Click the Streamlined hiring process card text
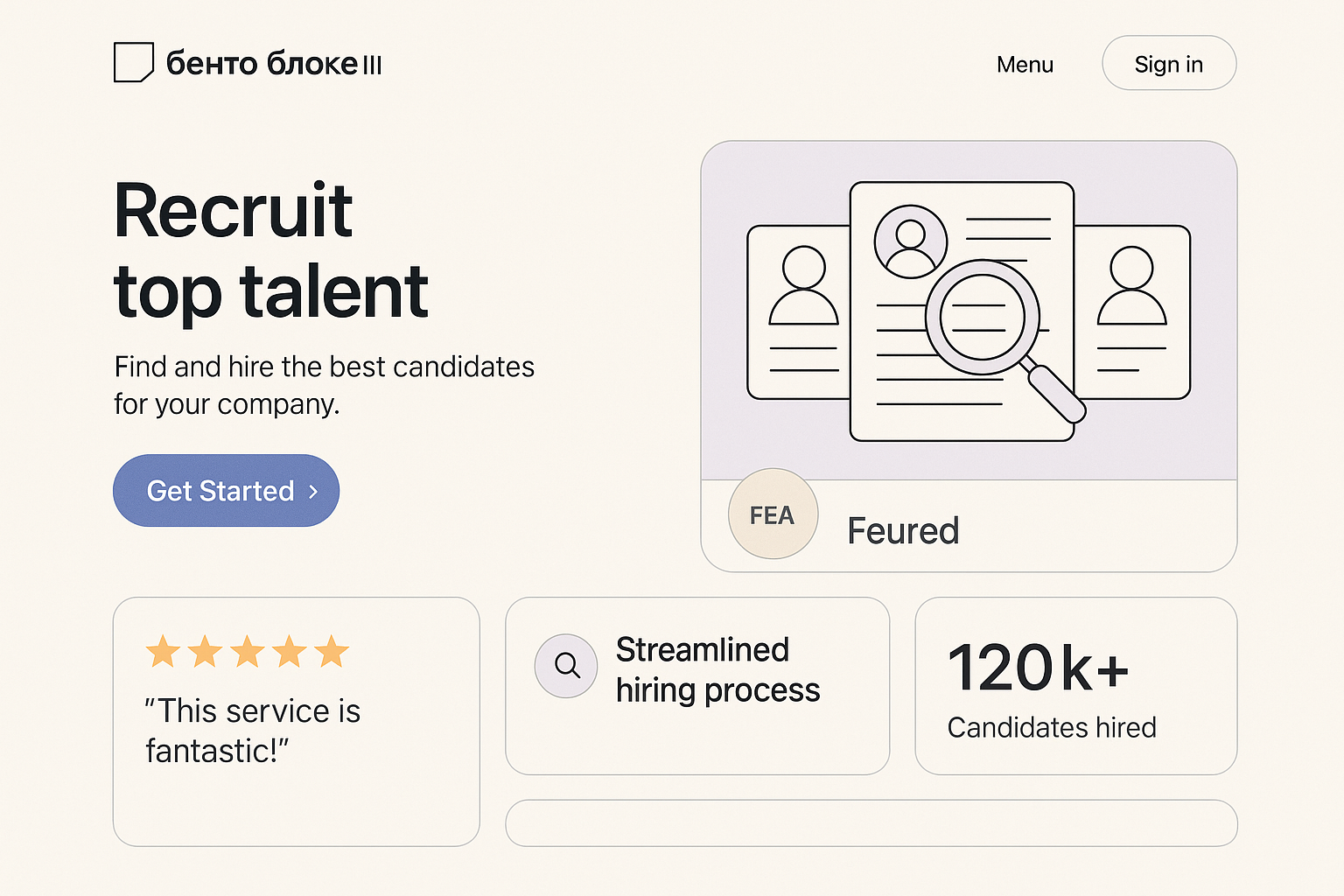The height and width of the screenshot is (896, 1344). click(717, 670)
